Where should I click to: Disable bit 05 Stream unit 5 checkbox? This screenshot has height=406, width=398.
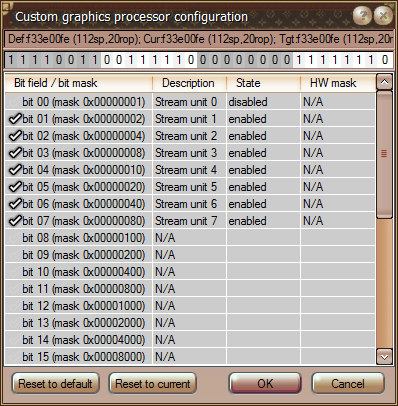(14, 187)
